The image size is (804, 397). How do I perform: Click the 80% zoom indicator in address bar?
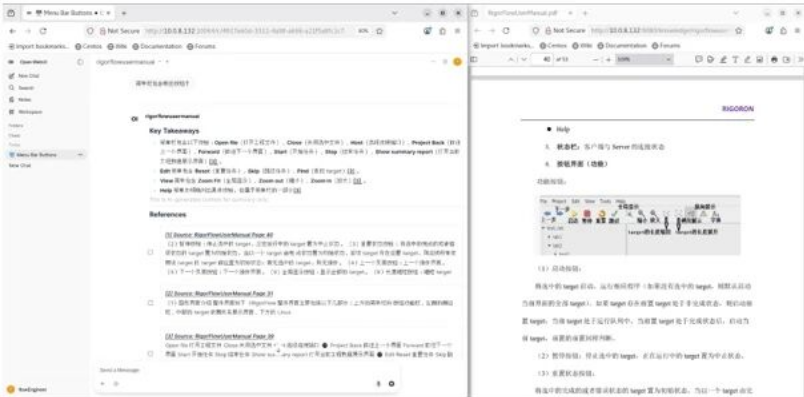363,31
